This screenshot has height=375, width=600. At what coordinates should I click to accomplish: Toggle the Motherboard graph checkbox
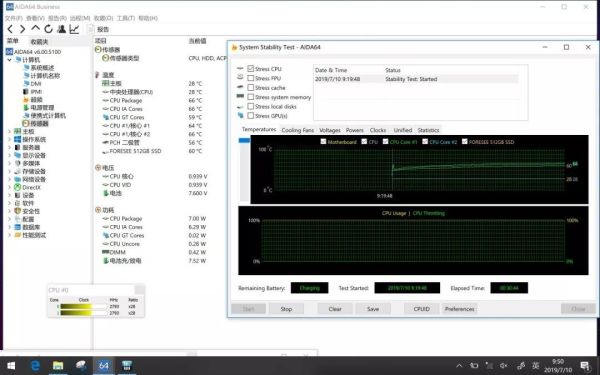[x=323, y=142]
